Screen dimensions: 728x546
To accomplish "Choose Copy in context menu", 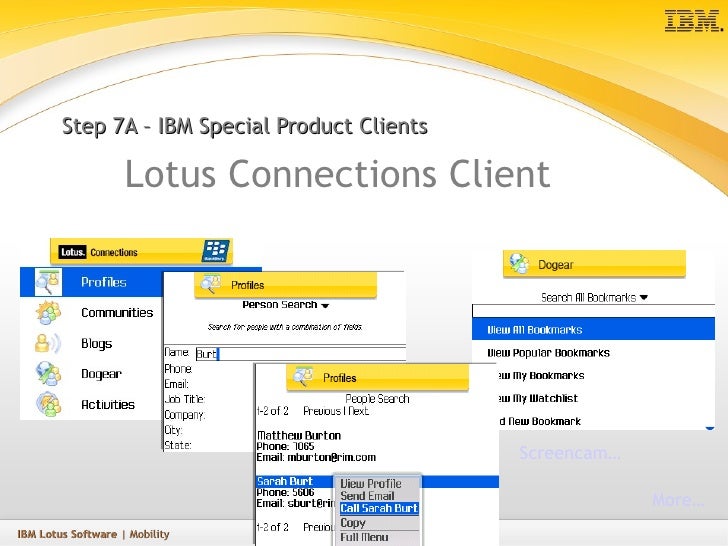I will click(353, 523).
